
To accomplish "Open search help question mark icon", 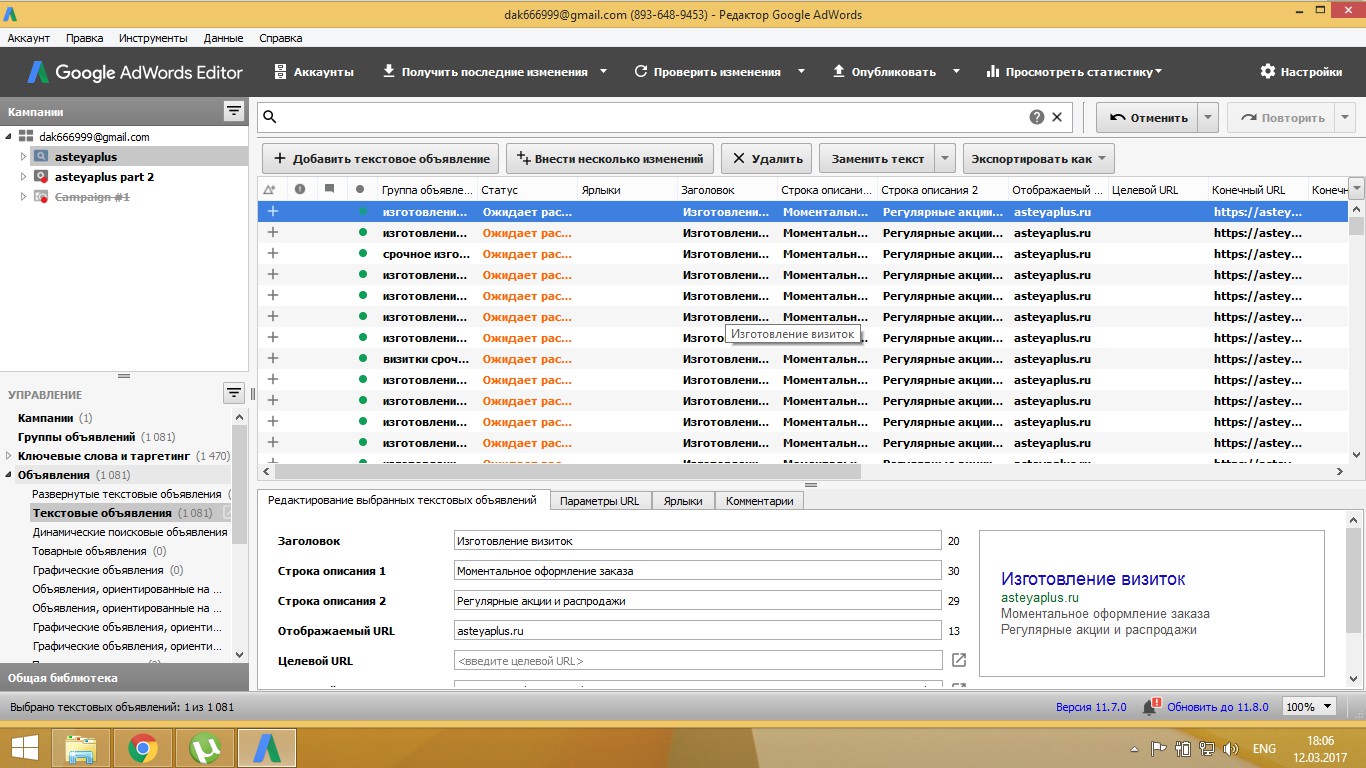I will pyautogui.click(x=1037, y=117).
